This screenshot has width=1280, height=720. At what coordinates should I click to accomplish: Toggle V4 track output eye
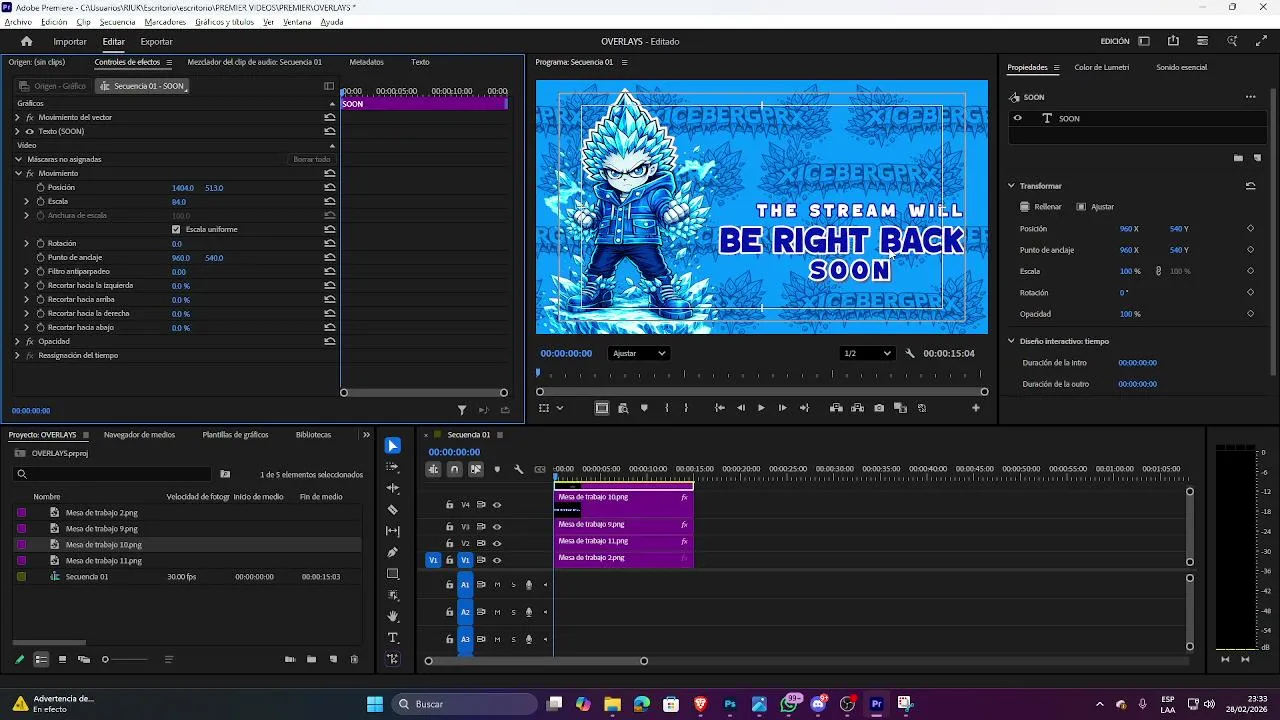[x=497, y=505]
